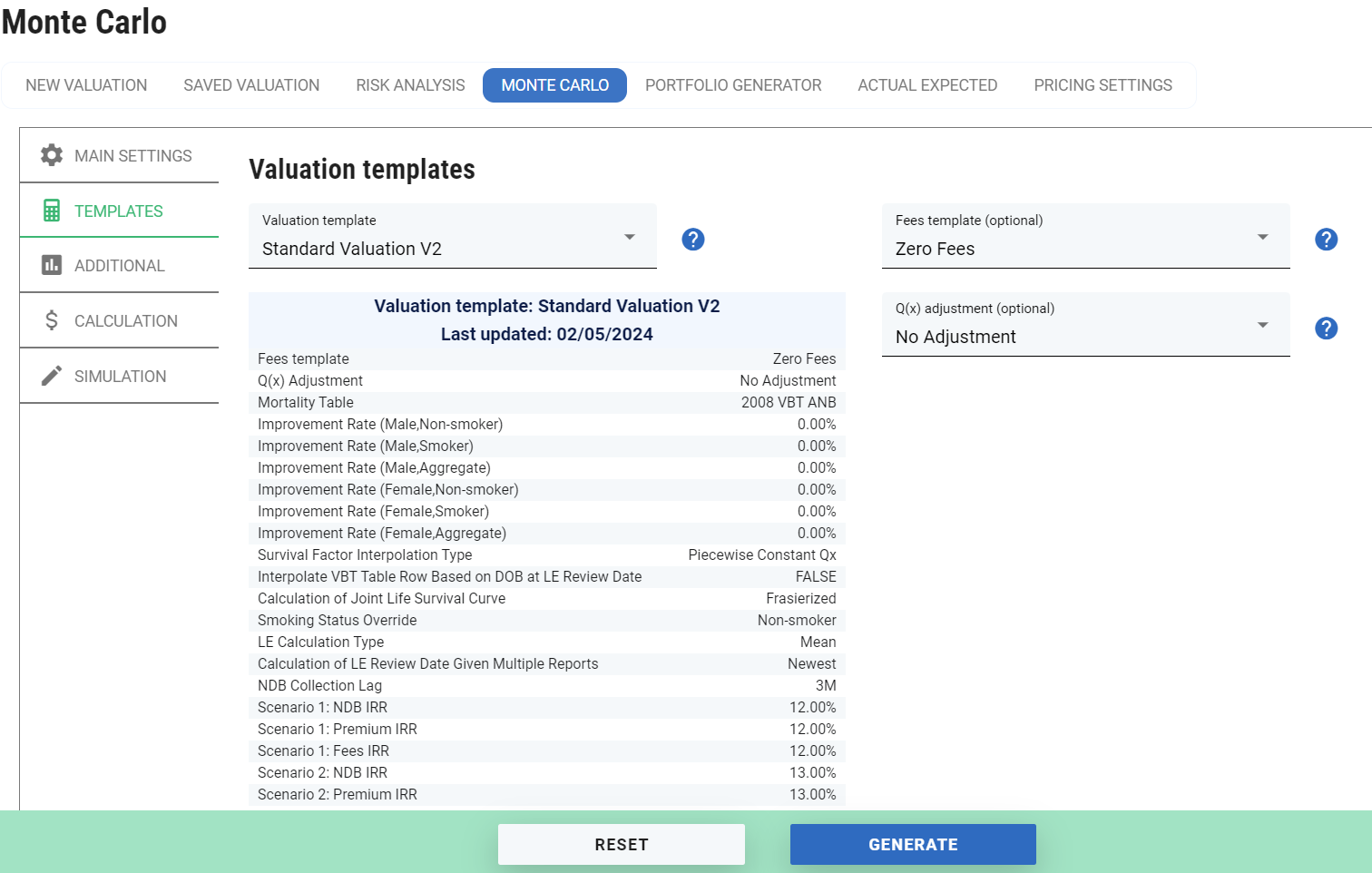Open help for Fees template field
The height and width of the screenshot is (873, 1372).
click(x=1326, y=239)
